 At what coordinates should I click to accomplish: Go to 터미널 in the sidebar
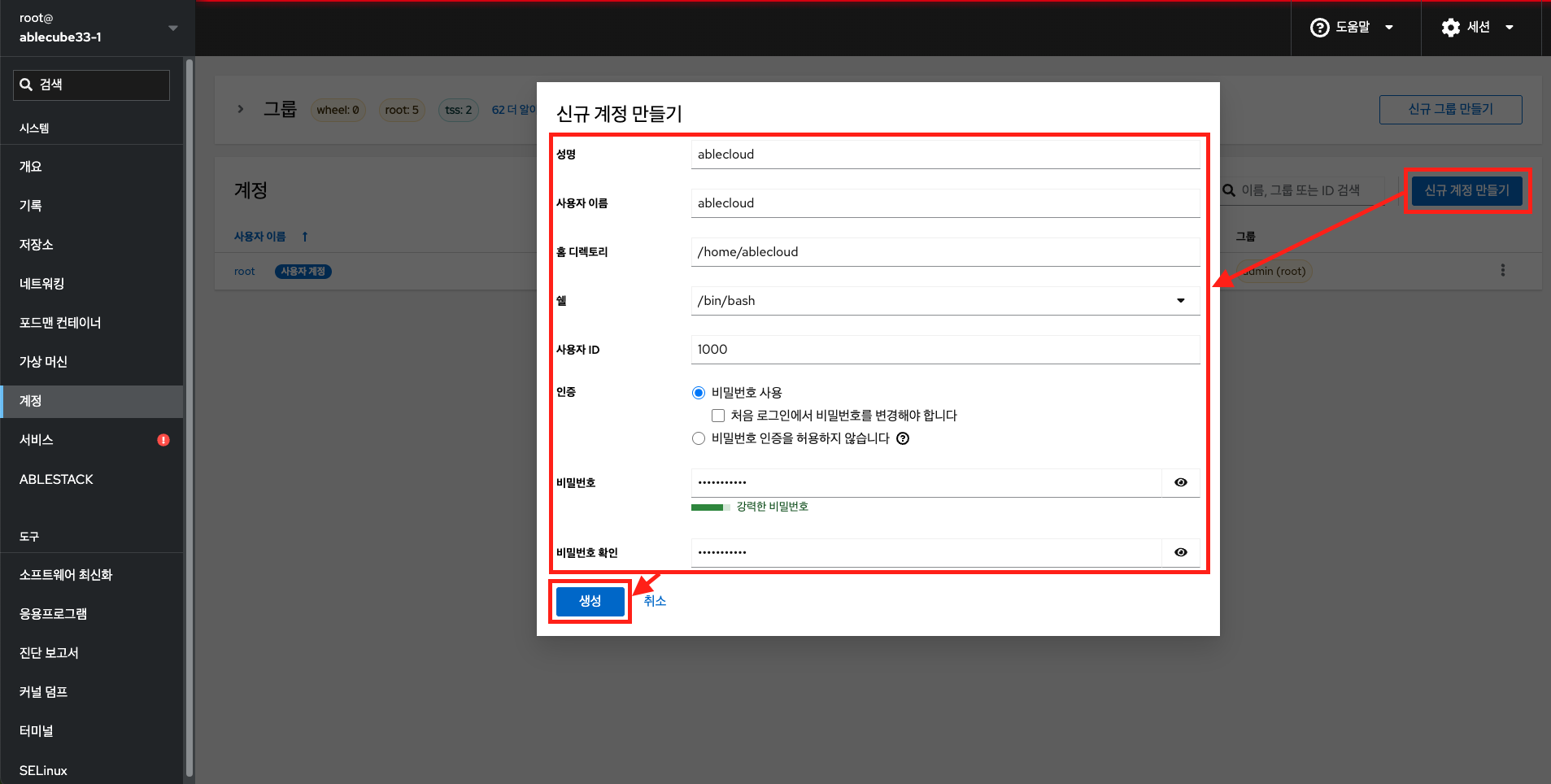37,731
